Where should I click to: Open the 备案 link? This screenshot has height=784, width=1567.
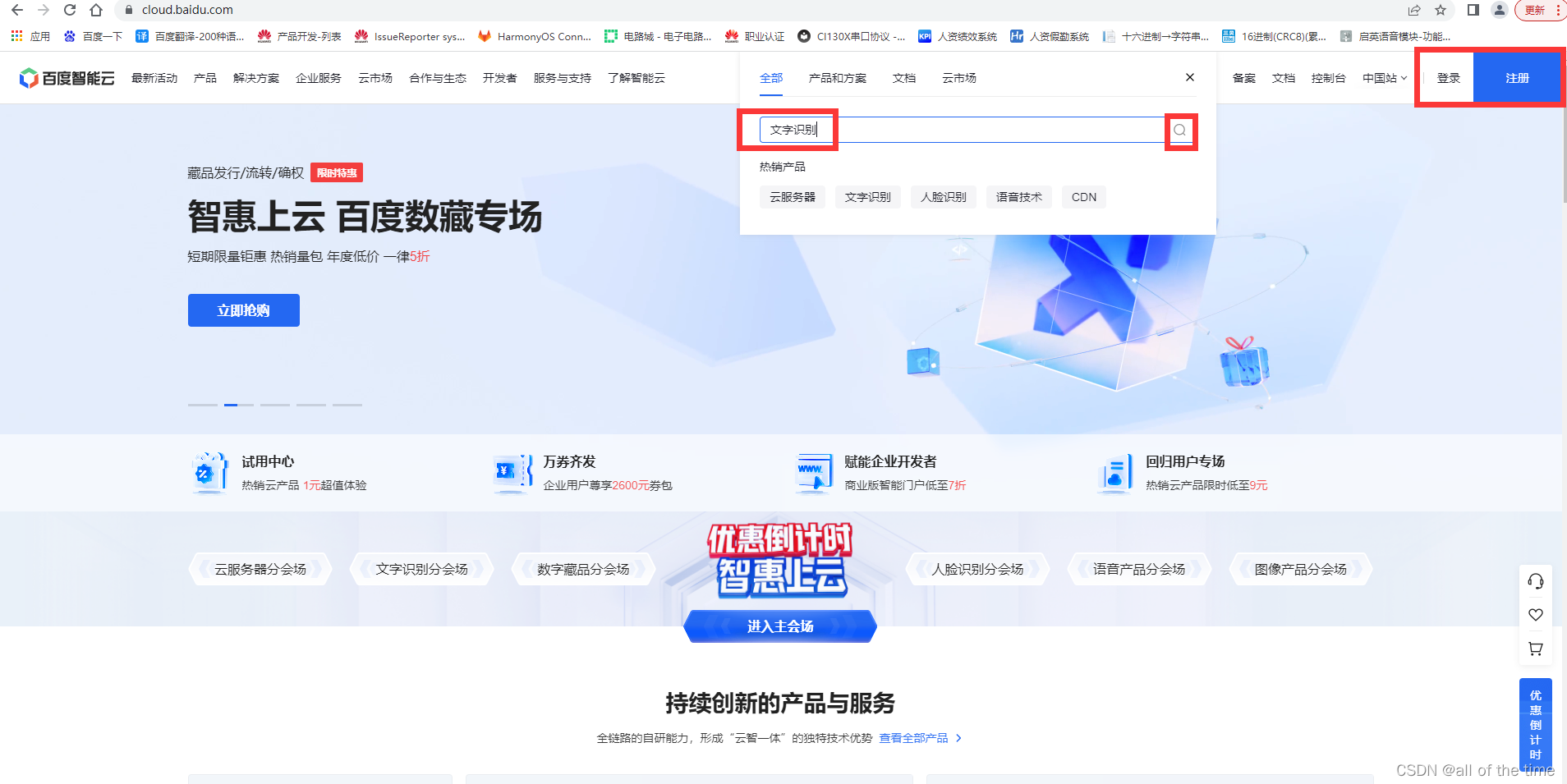(1244, 78)
